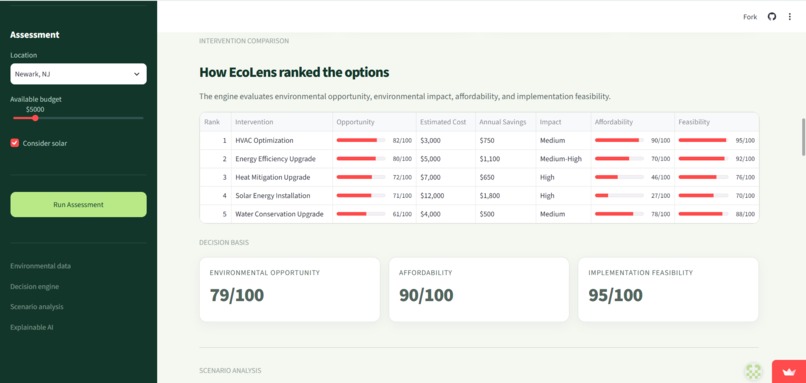Go to Scenario analysis section

point(37,306)
